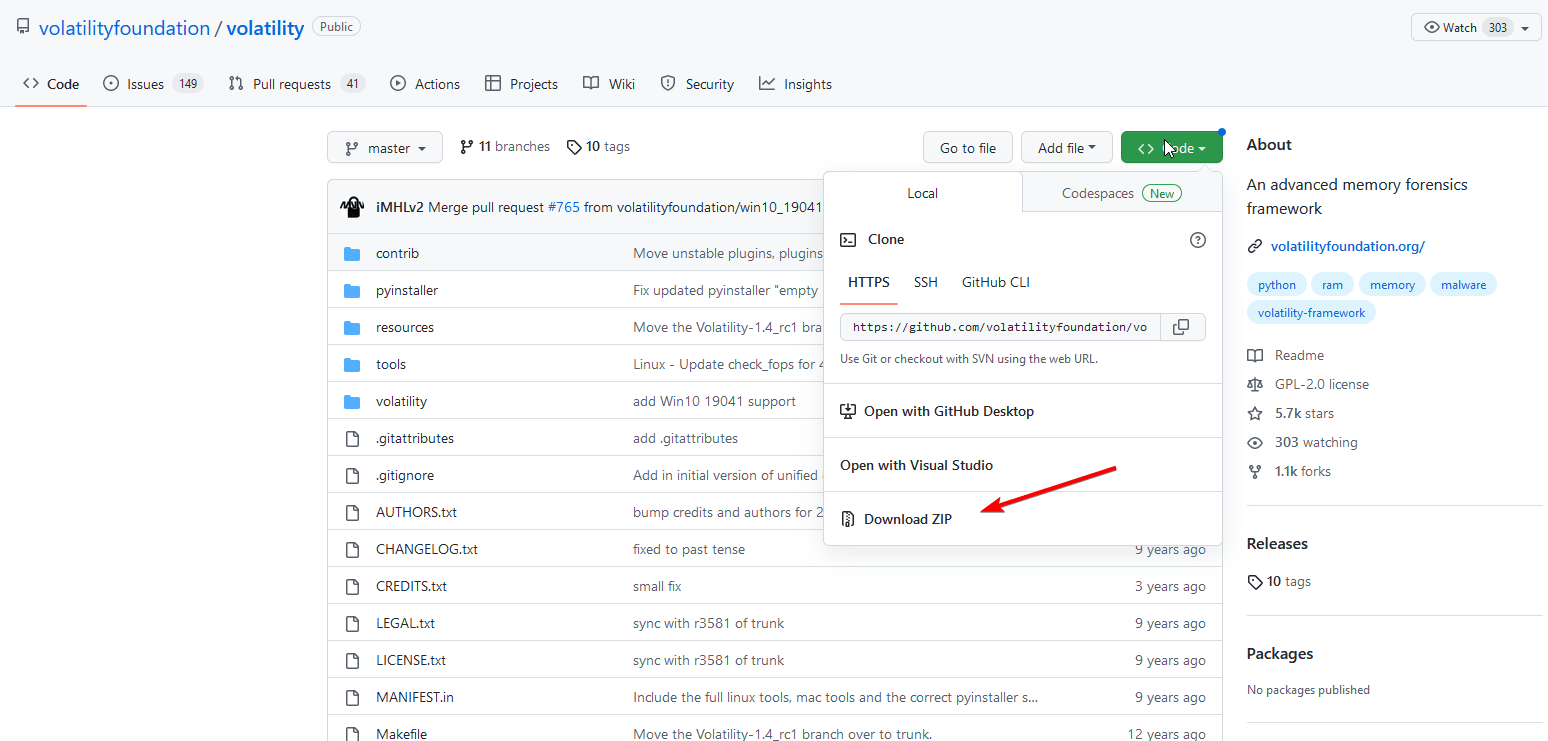Select the GitHub CLI clone option
The width and height of the screenshot is (1548, 741).
pos(996,282)
